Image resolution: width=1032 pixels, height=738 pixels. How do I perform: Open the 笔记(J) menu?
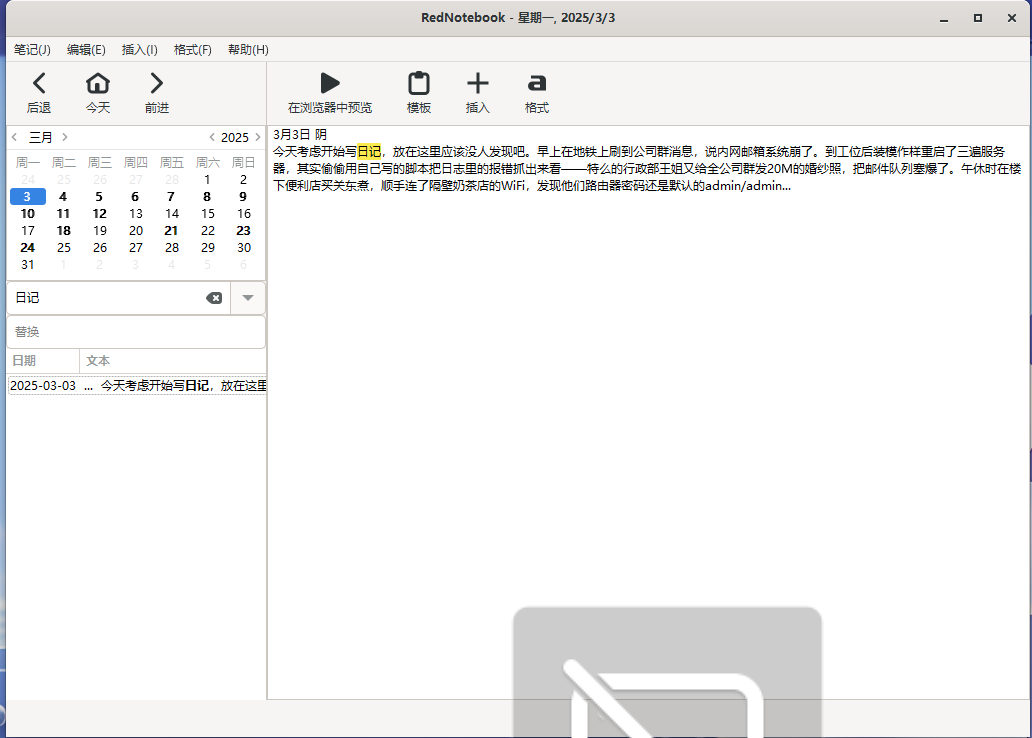pos(32,50)
